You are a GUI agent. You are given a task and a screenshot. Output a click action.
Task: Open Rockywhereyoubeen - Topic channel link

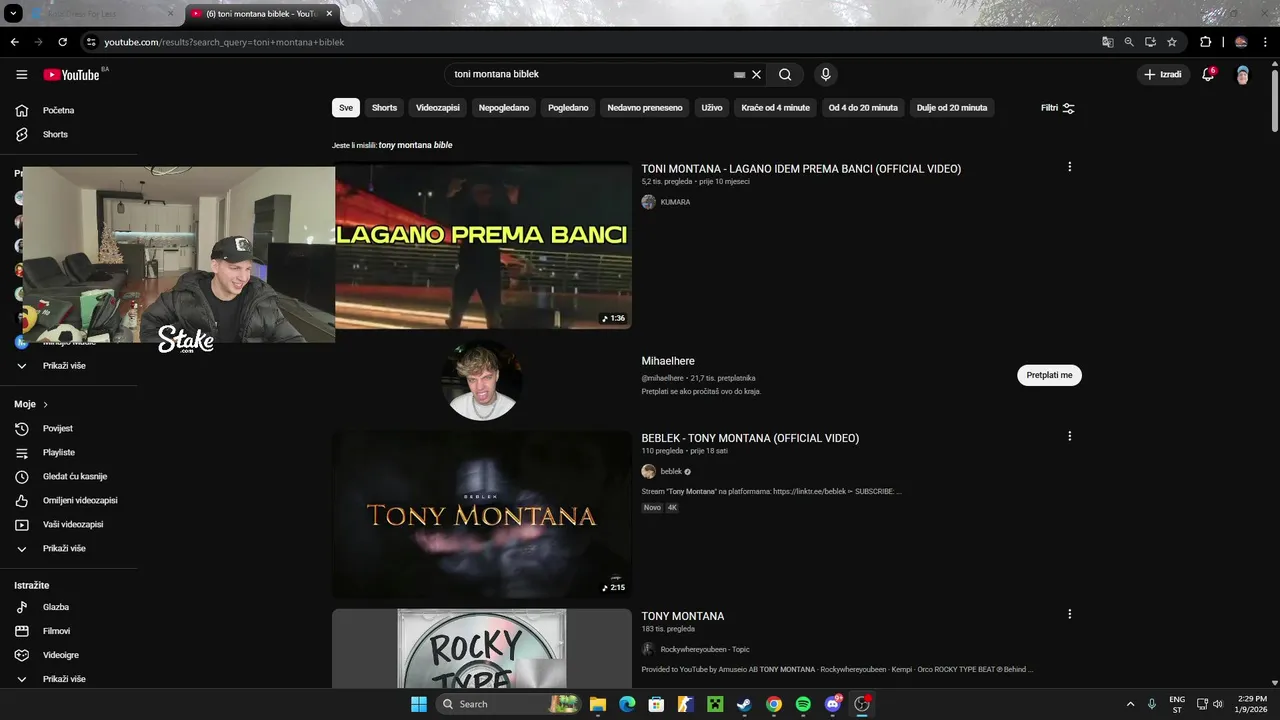pyautogui.click(x=705, y=649)
